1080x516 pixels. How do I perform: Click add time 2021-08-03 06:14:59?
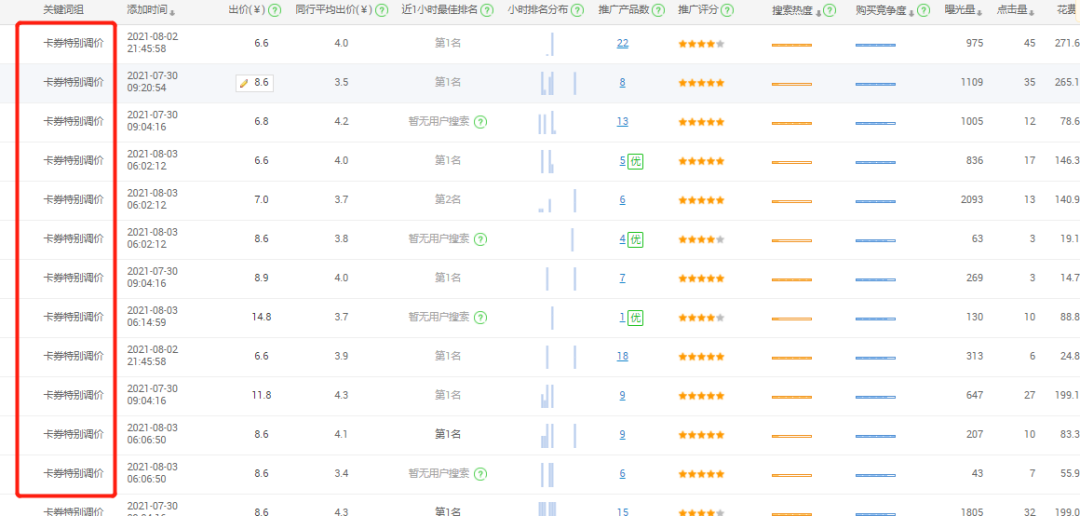[153, 316]
